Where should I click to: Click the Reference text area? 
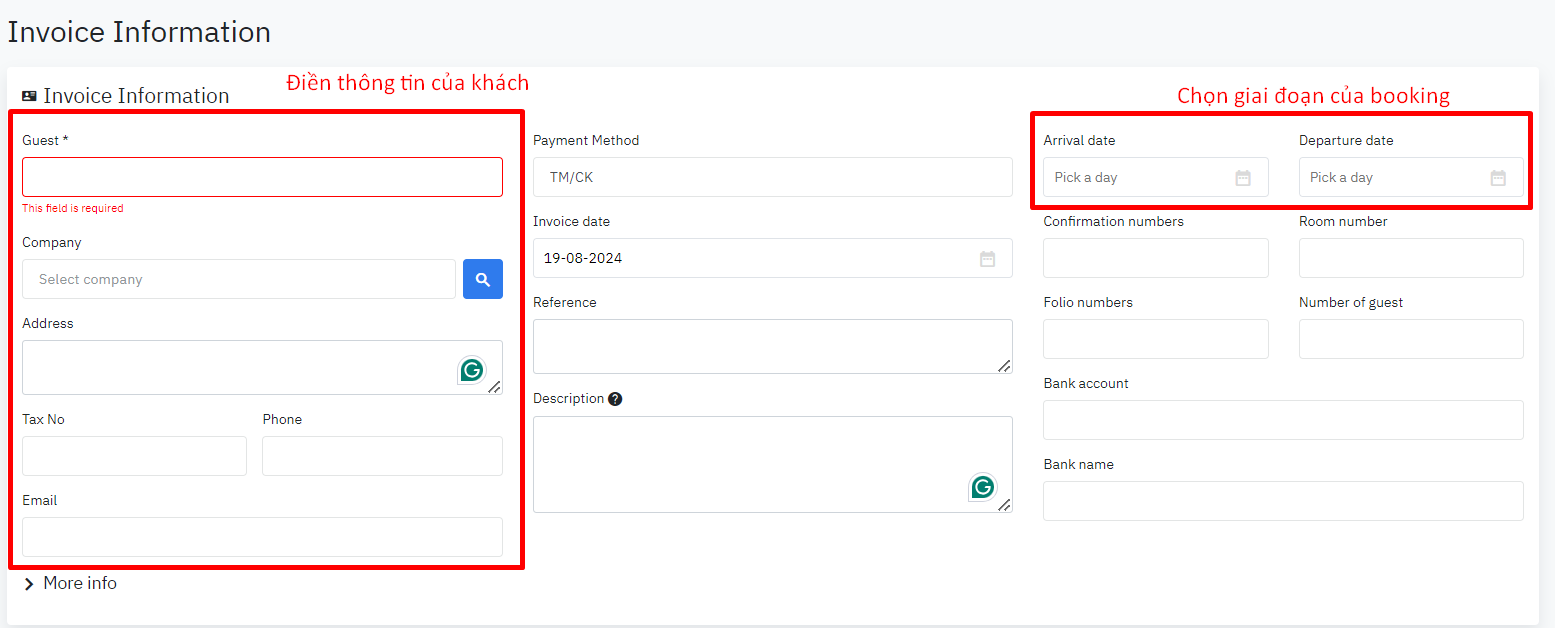click(x=772, y=346)
